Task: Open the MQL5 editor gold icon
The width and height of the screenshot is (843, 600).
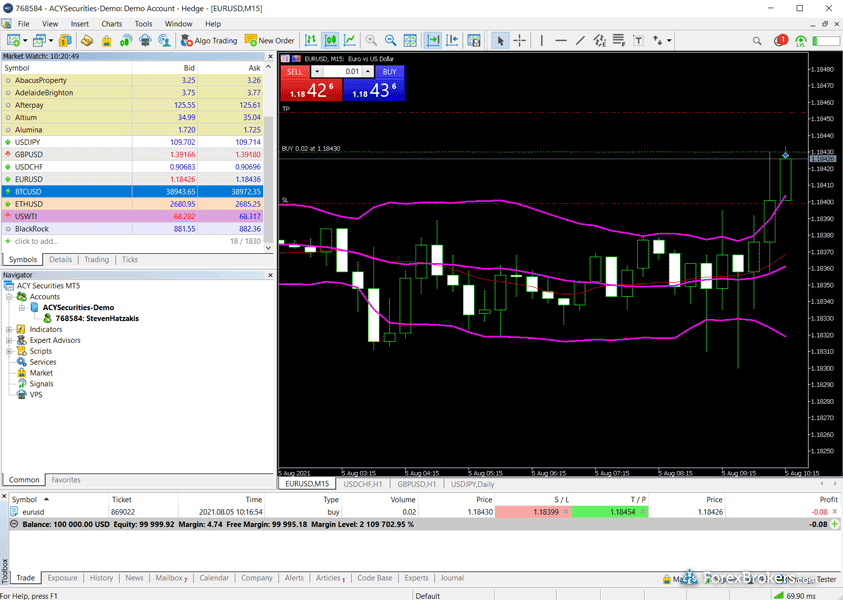Action: coord(87,40)
